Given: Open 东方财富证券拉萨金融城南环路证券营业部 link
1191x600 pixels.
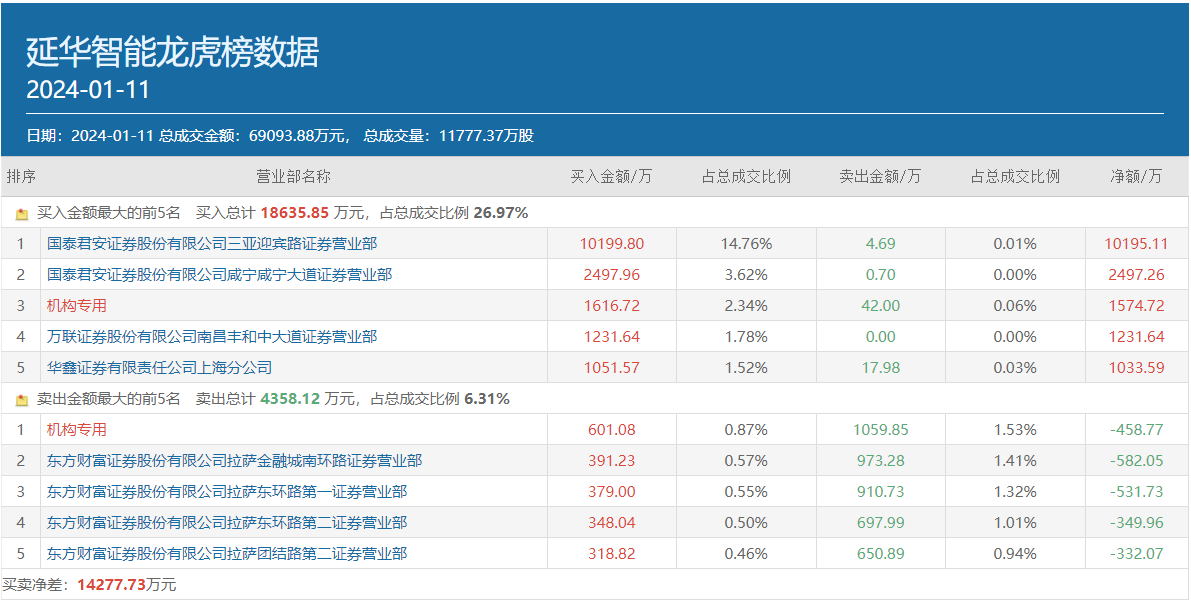Looking at the screenshot, I should [235, 460].
